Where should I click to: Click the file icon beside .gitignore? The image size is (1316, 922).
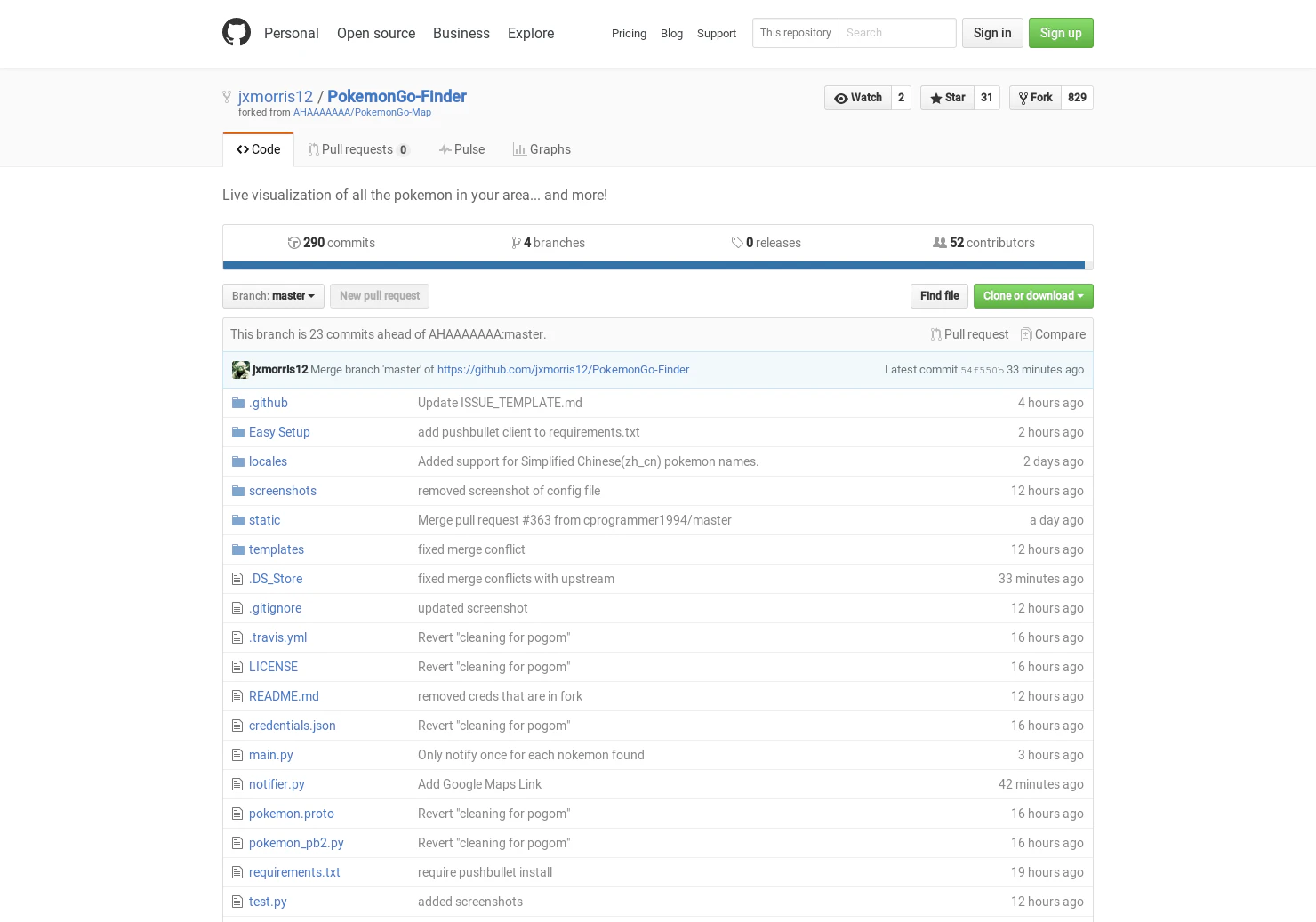(237, 608)
